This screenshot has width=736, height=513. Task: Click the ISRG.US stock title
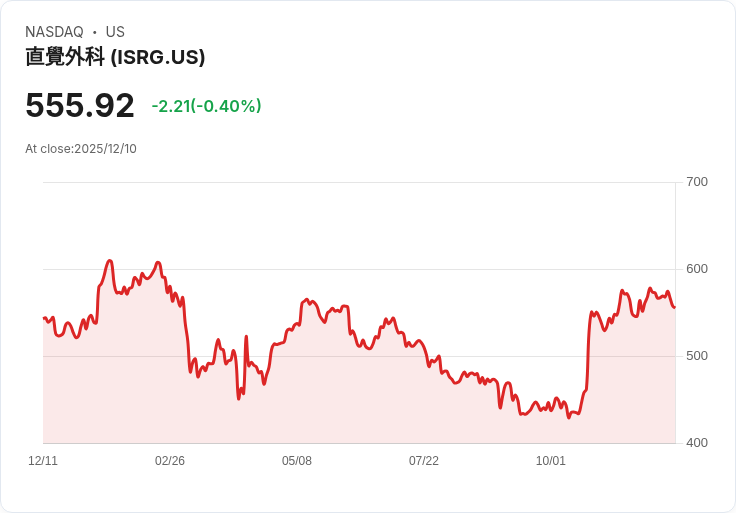pyautogui.click(x=115, y=57)
